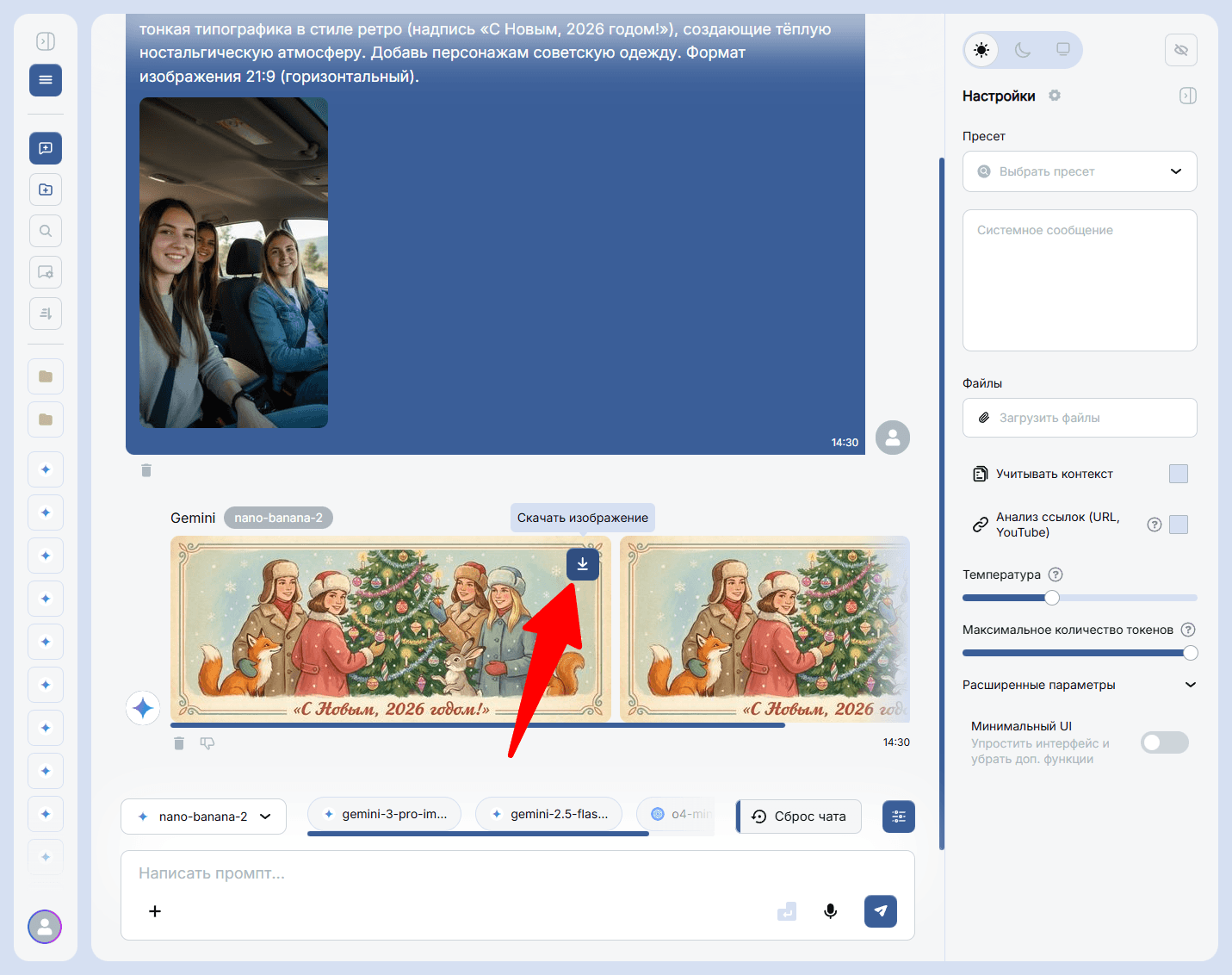This screenshot has width=1232, height=975.
Task: Select the o4-mini model chip
Action: click(x=680, y=813)
